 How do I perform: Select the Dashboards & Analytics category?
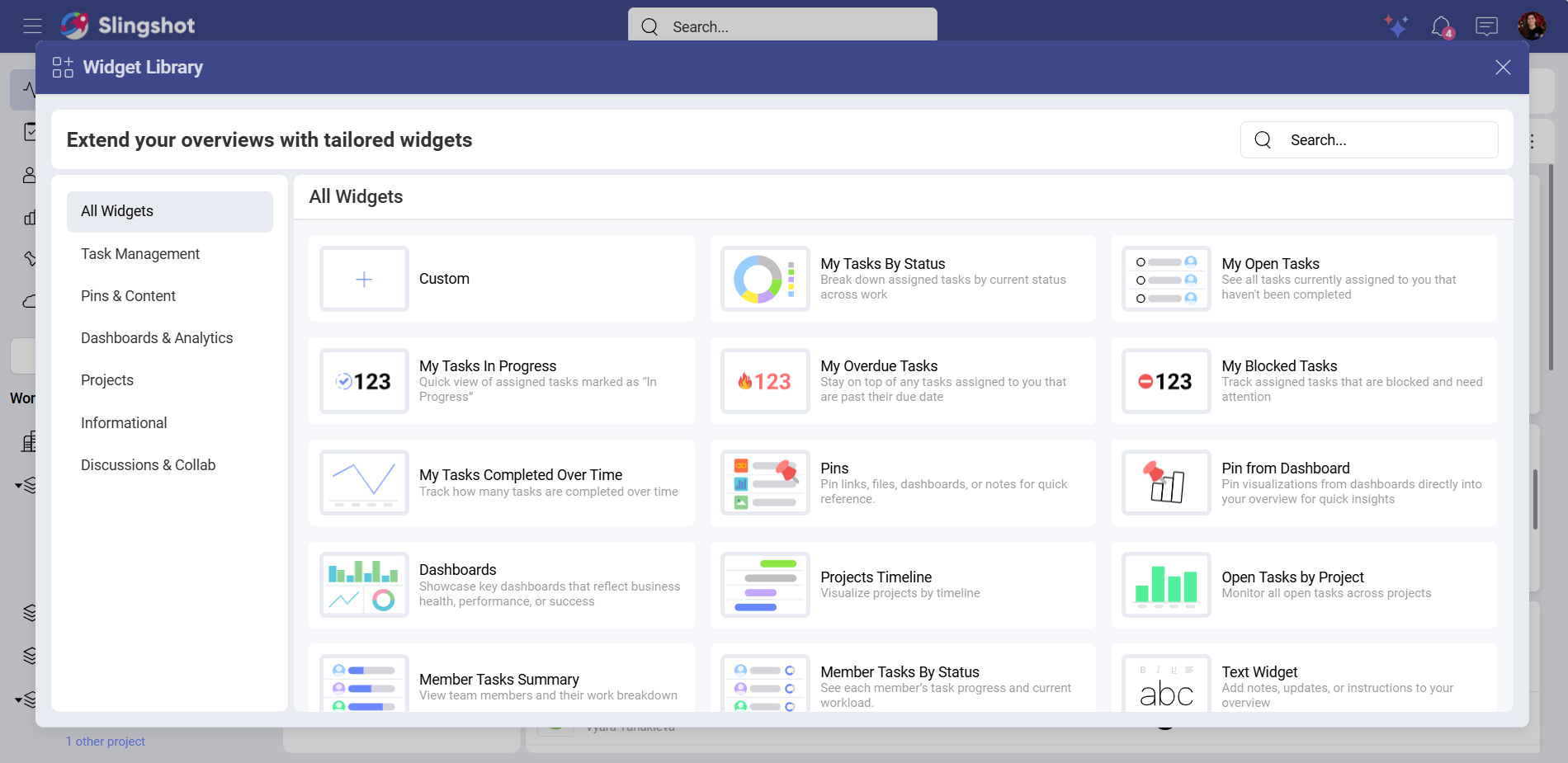click(156, 337)
